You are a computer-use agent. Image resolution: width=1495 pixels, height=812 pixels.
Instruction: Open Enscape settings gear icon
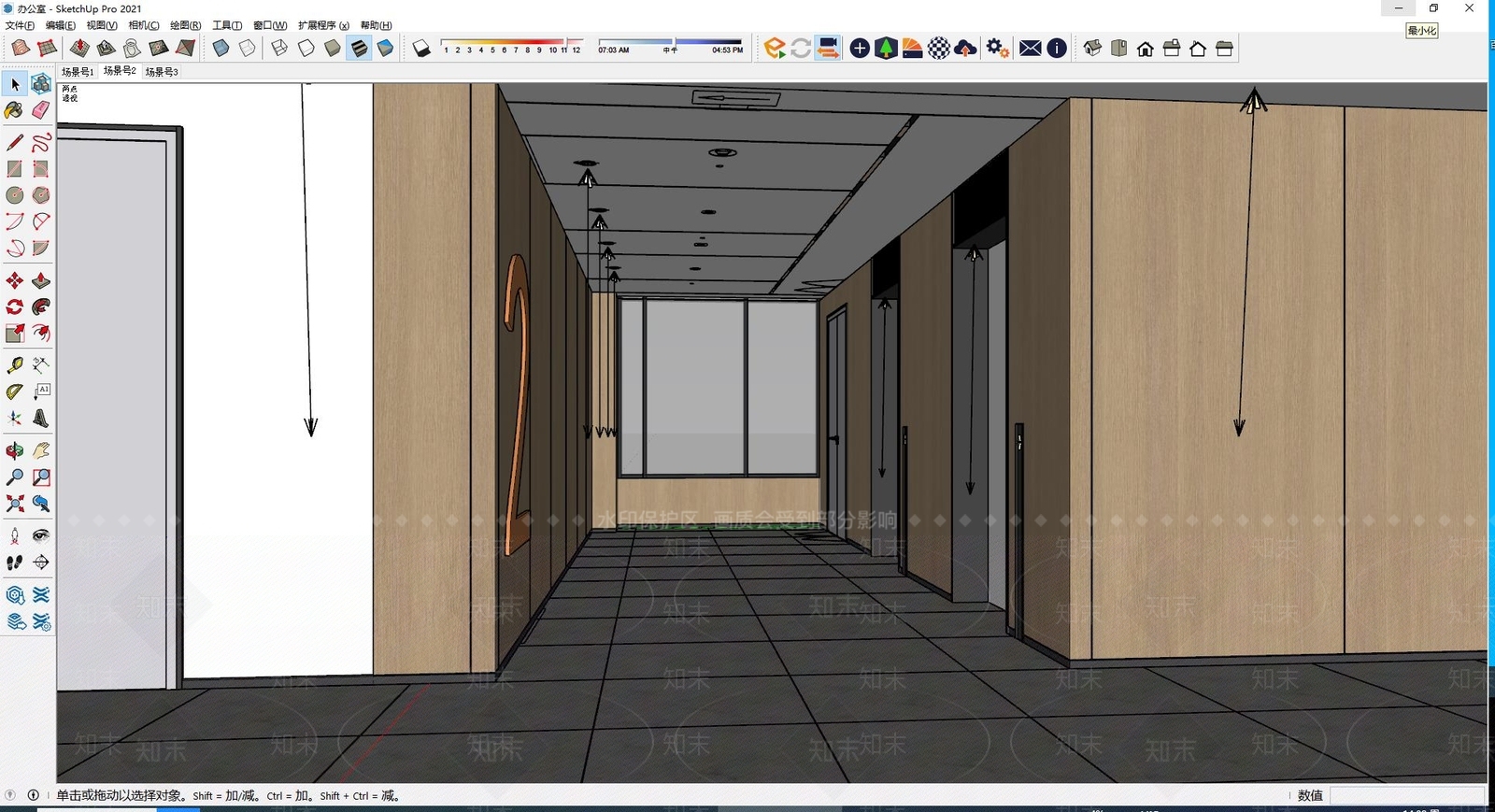click(x=997, y=48)
